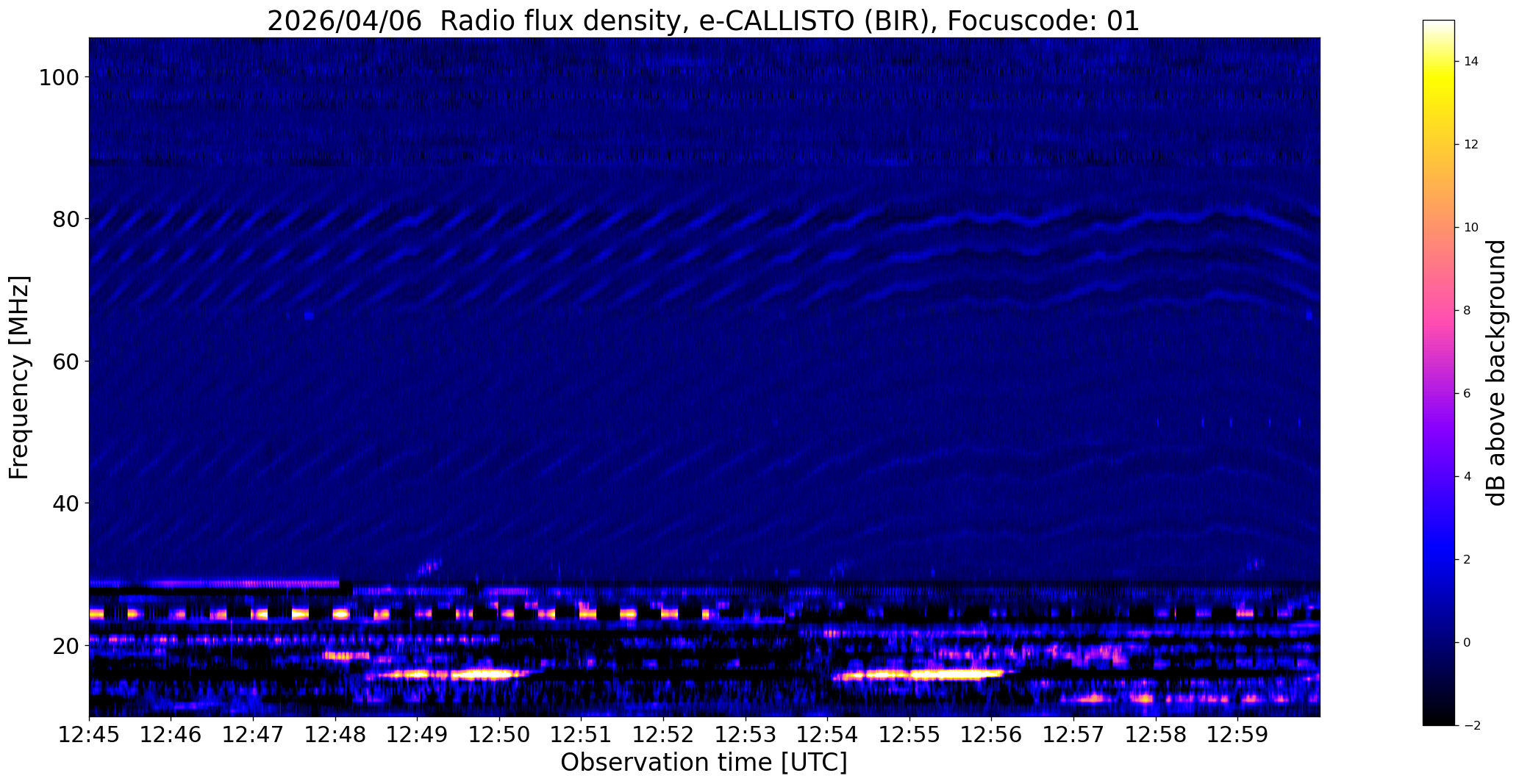Click the 12:46 time tick label
Image resolution: width=1519 pixels, height=784 pixels.
[x=171, y=734]
